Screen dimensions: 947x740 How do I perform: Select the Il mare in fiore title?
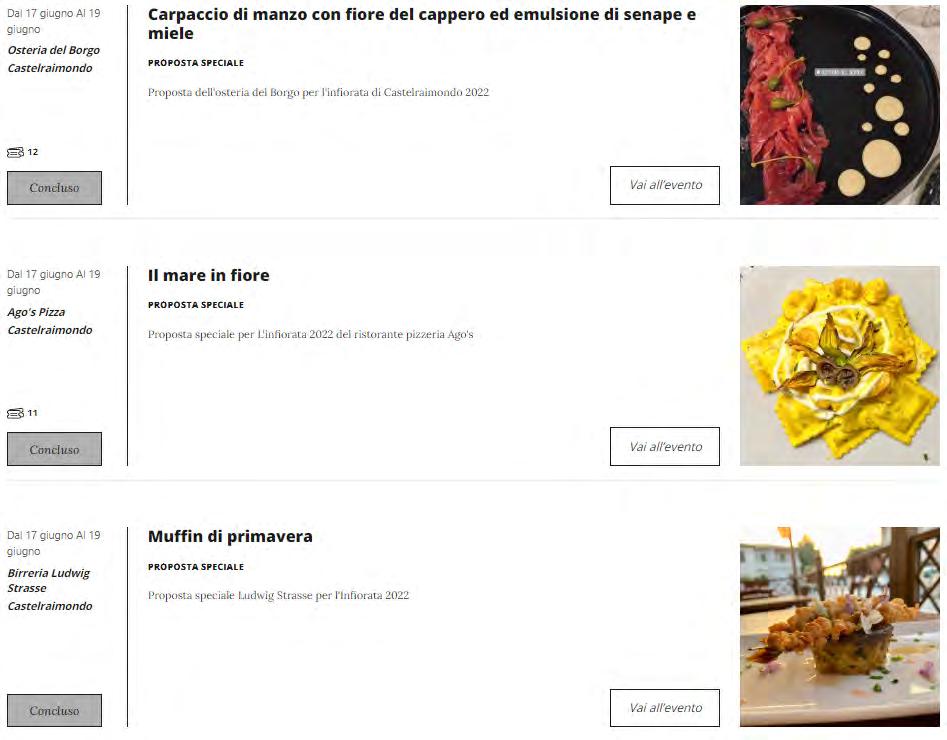point(208,275)
